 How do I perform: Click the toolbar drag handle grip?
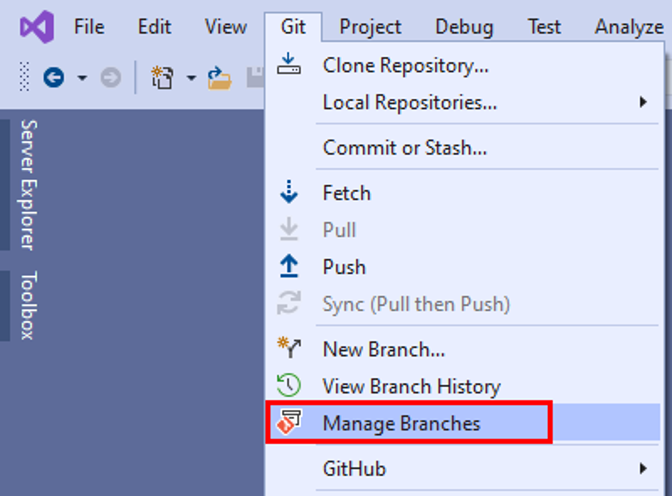24,77
